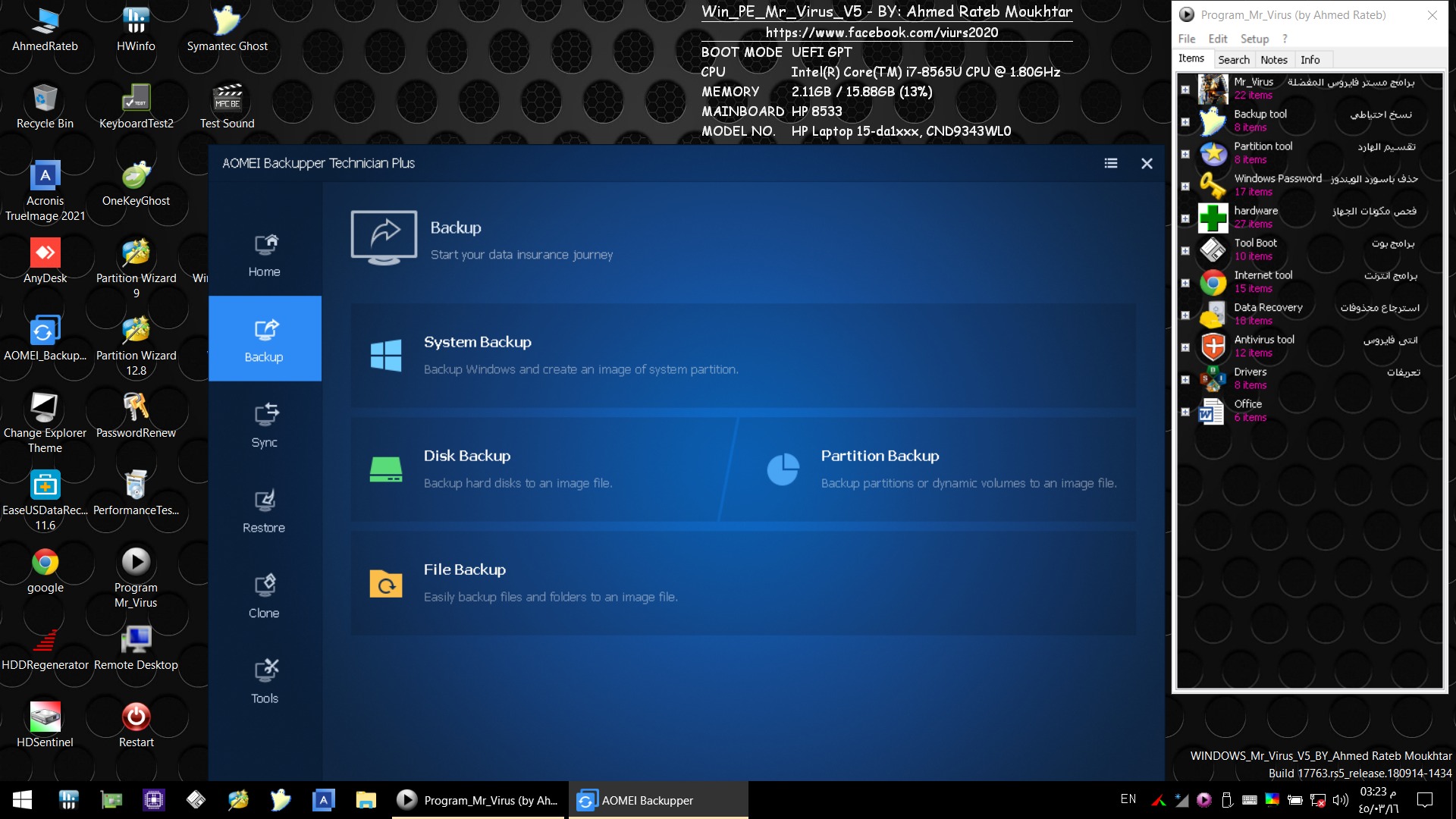Expand the Data Recovery category
The image size is (1456, 819).
coord(1185,315)
